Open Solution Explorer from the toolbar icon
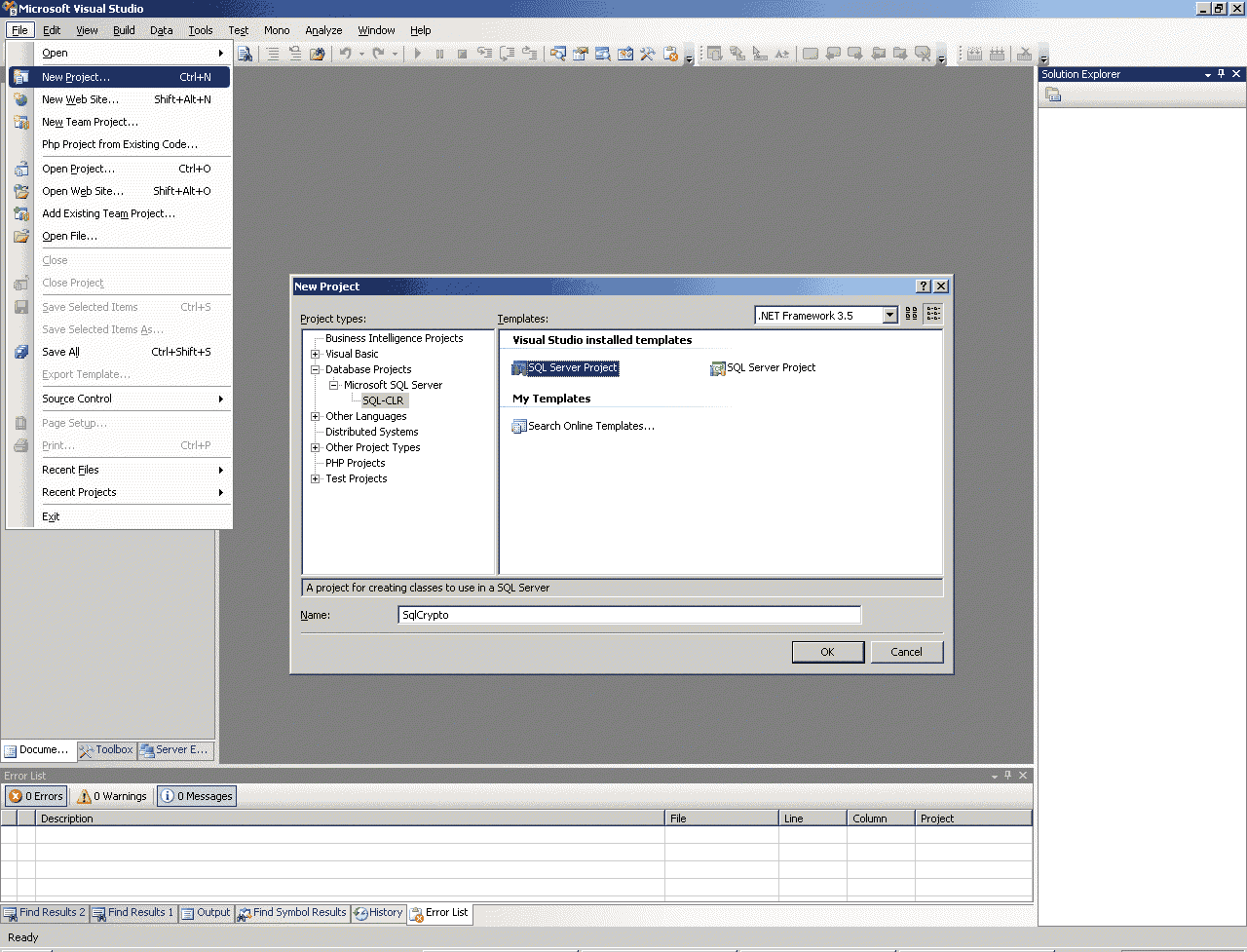Viewport: 1247px width, 952px height. pos(558,54)
